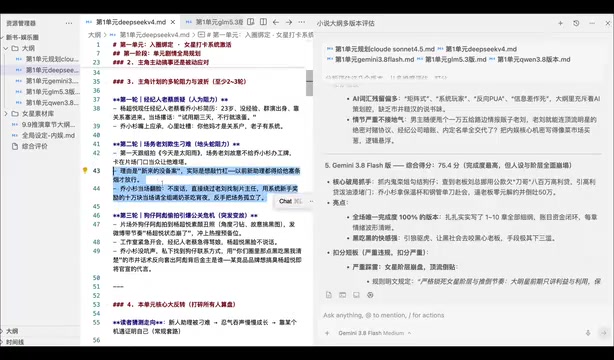Click the third icon, a panel, under the chat response

356,295
